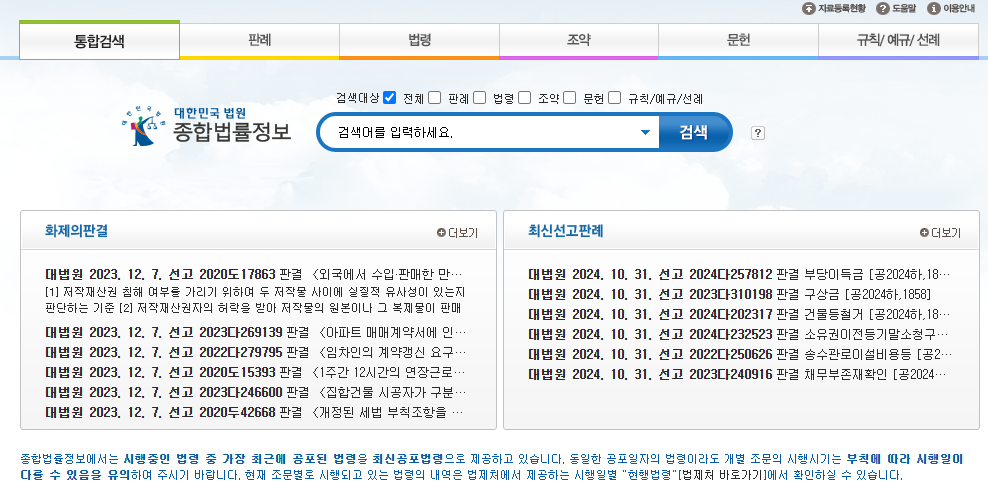Switch to the 규칙/예규/선례 tab
Viewport: 988px width, 491px height.
point(899,41)
